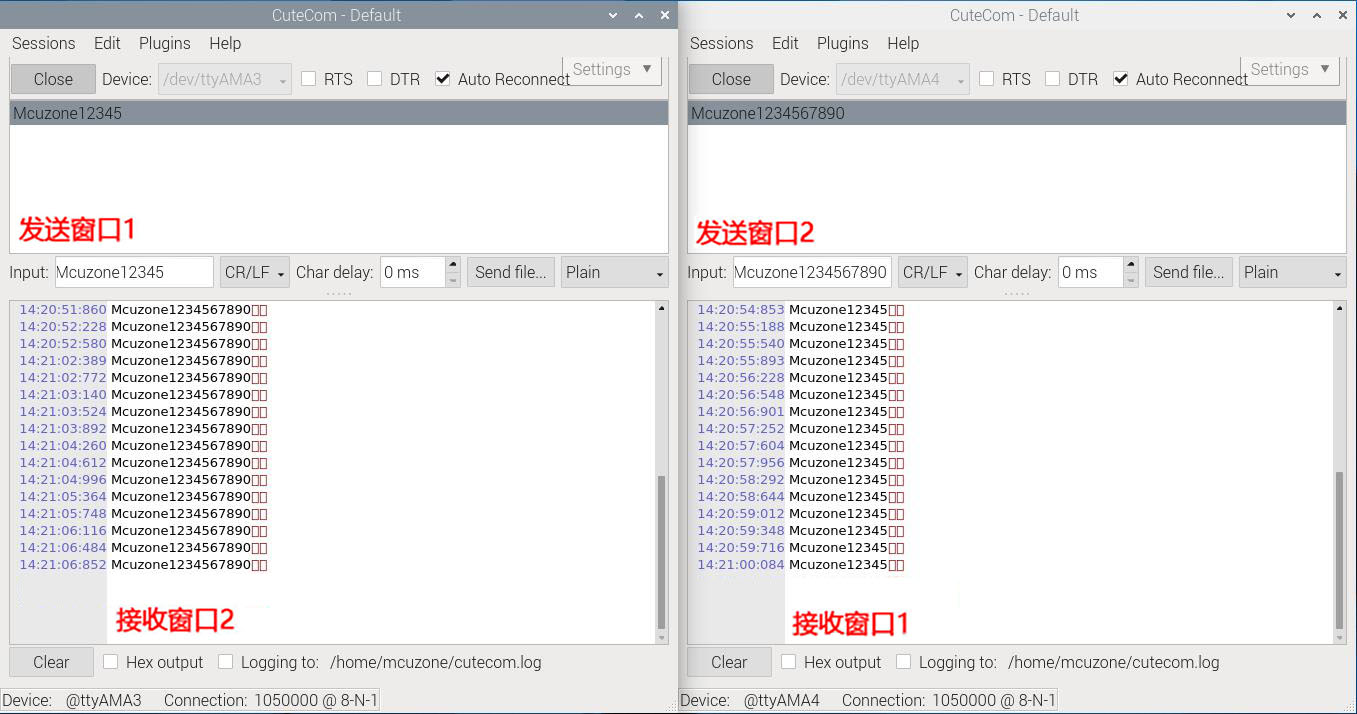
Task: Click window menu arrow in left title bar
Action: click(x=614, y=15)
